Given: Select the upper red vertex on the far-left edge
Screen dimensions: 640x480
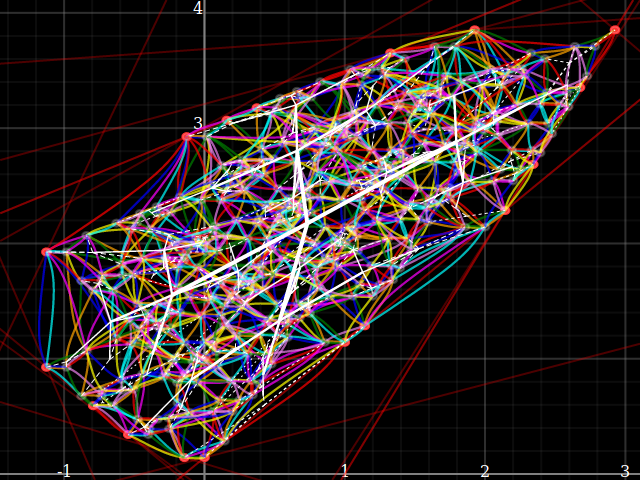Looking at the screenshot, I should [x=46, y=252].
